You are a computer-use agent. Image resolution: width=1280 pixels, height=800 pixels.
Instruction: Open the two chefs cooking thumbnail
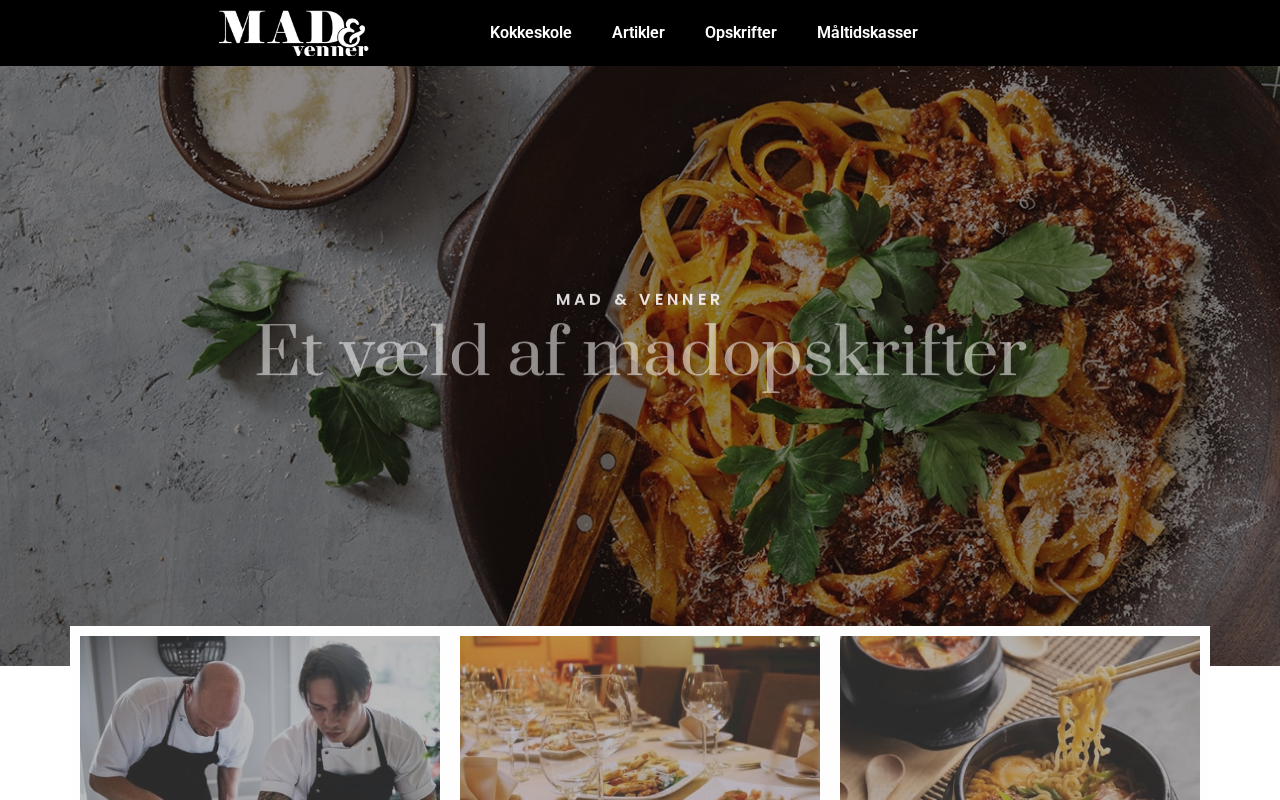click(x=260, y=718)
